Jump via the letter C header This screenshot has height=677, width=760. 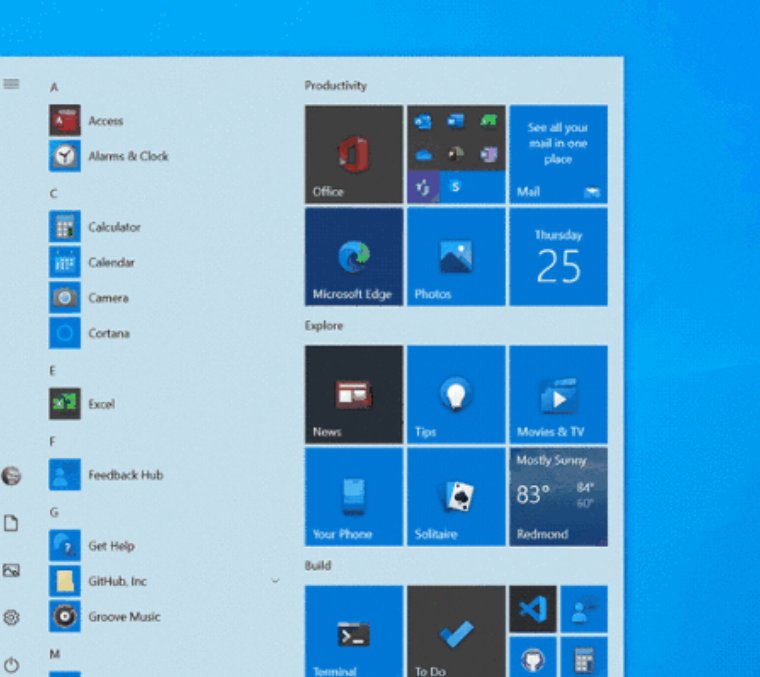(x=53, y=193)
